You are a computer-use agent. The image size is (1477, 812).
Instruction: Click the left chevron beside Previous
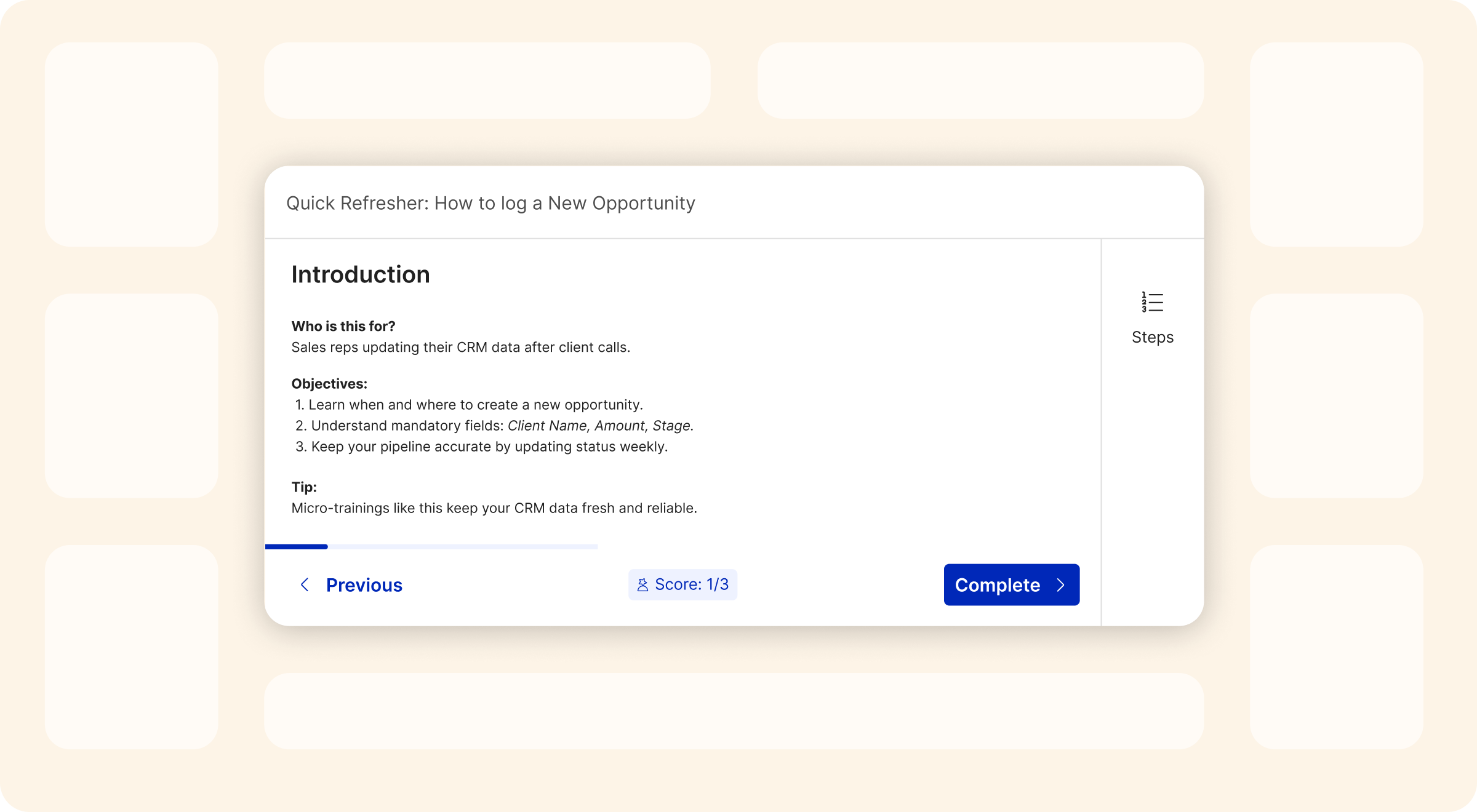[305, 585]
